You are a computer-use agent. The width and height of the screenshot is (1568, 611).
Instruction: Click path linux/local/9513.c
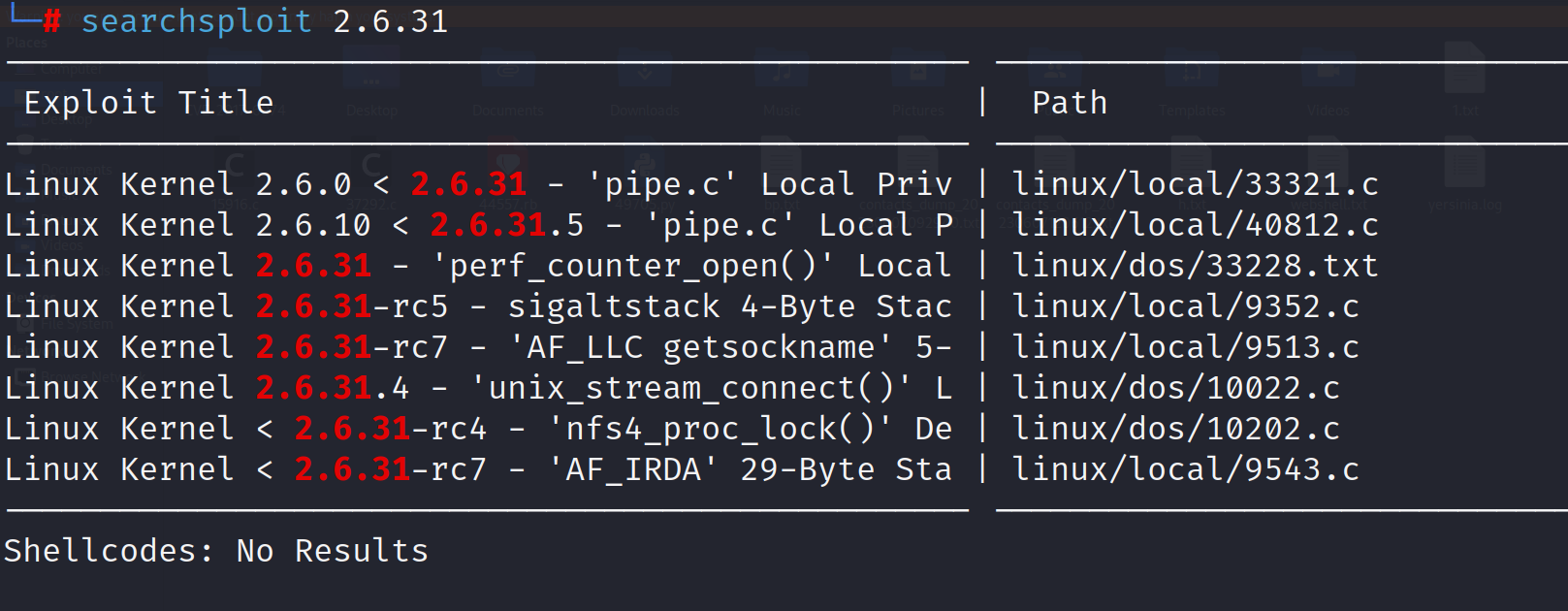1185,347
